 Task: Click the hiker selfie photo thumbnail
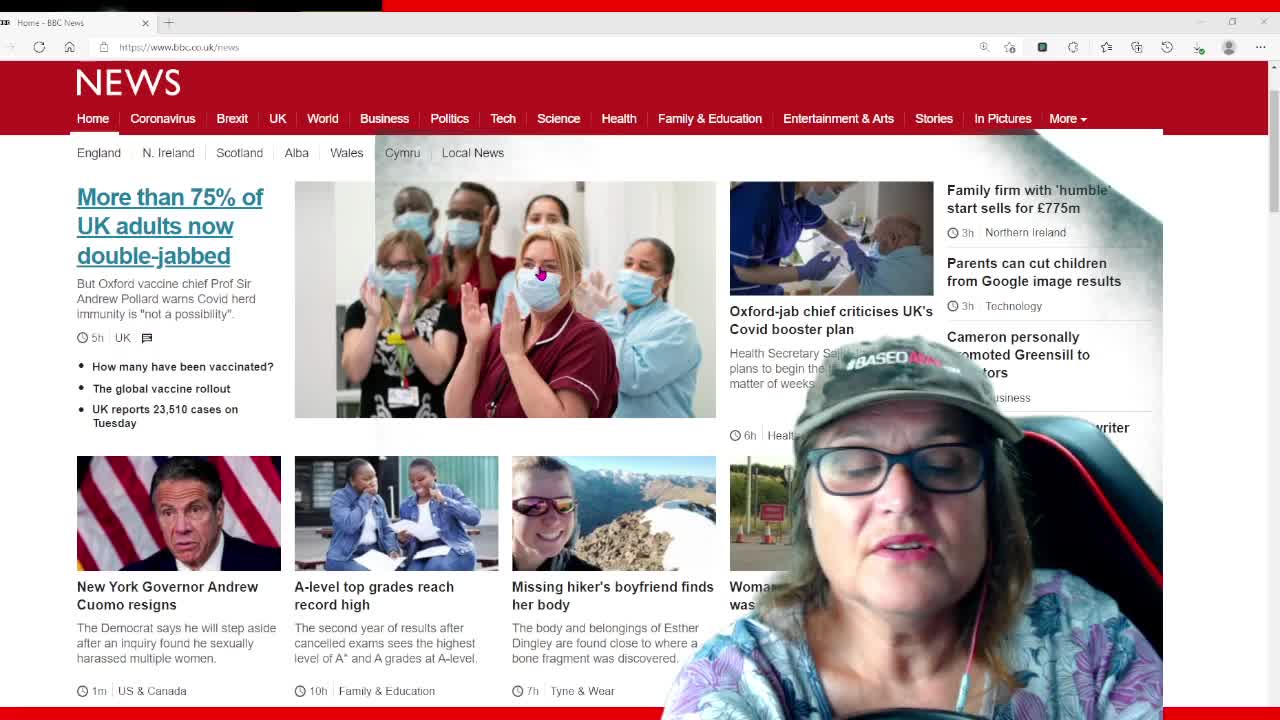click(x=614, y=513)
